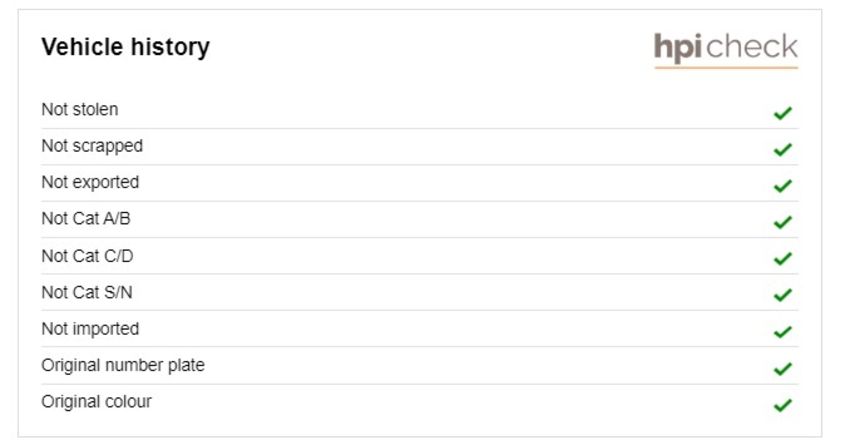
Task: Select the Not exported label
Action: point(90,183)
